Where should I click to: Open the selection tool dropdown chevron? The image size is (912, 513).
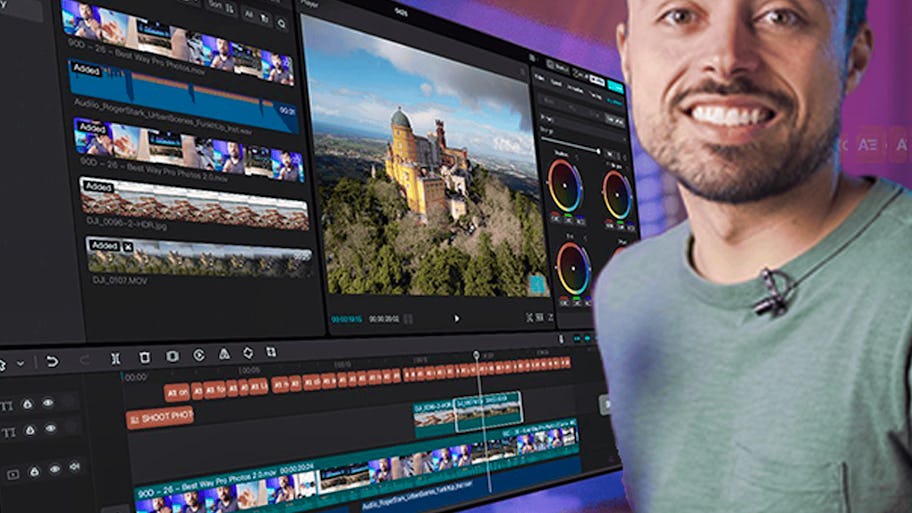[x=20, y=364]
